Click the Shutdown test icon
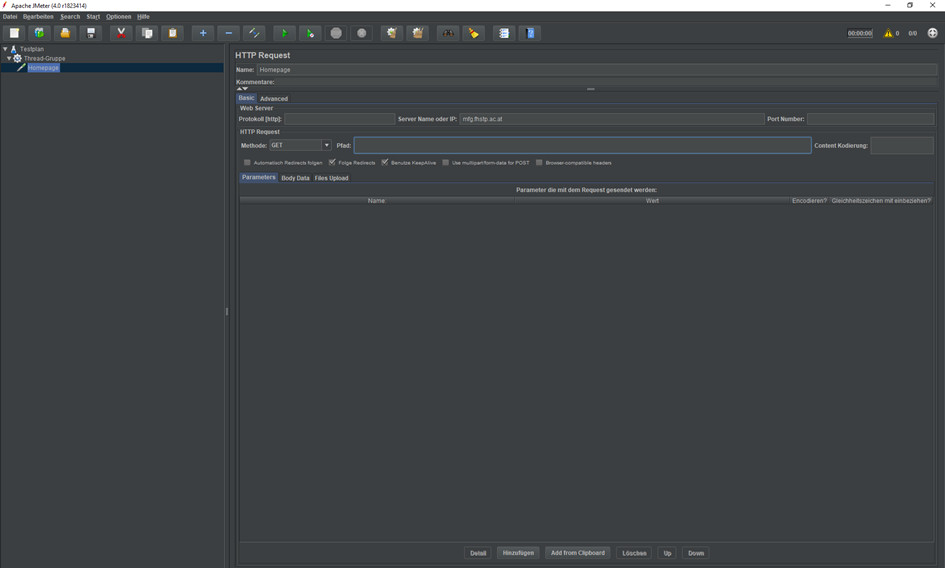Viewport: 945px width, 568px height. pyautogui.click(x=362, y=33)
